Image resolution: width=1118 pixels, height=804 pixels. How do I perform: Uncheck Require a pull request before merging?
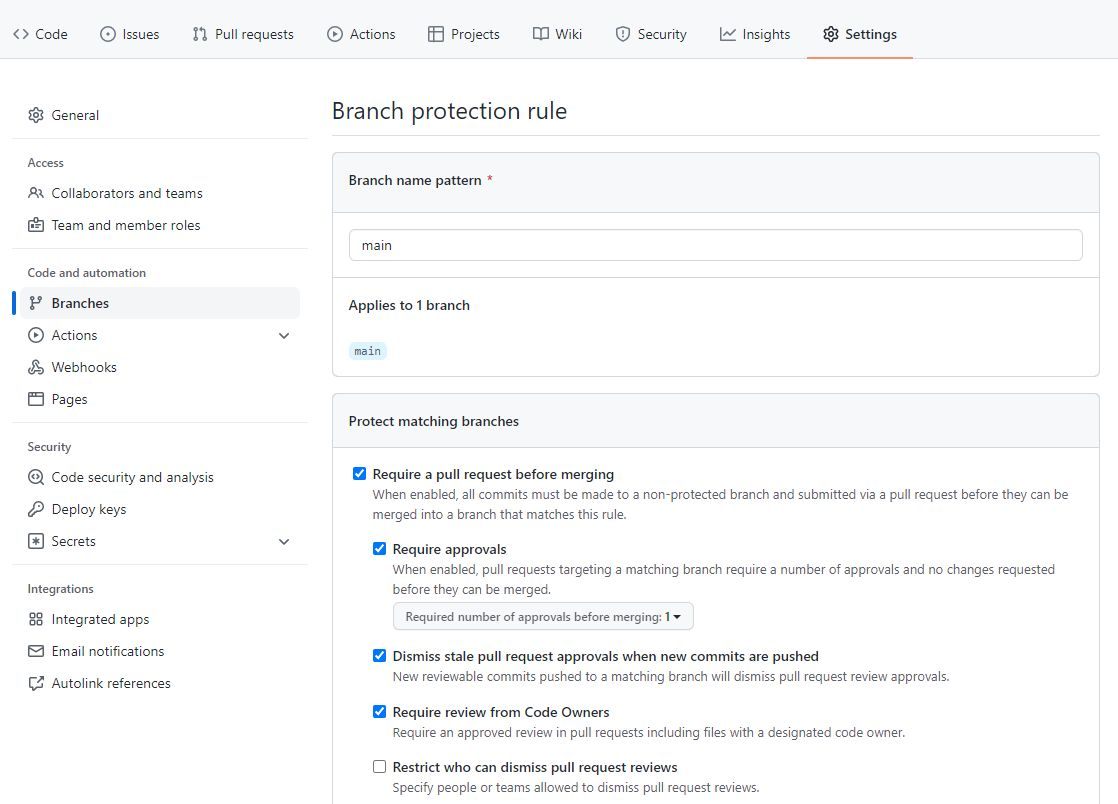point(359,473)
